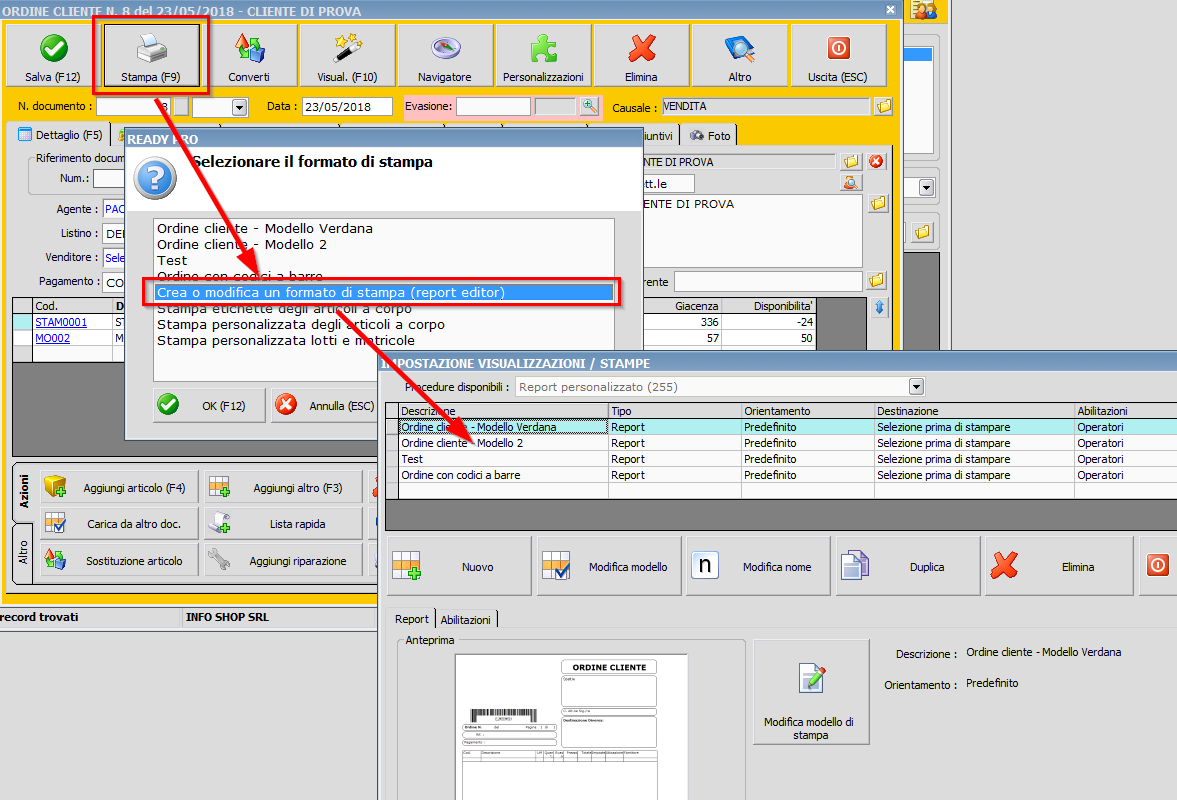The height and width of the screenshot is (800, 1177).
Task: Switch to Dettaglio (F5) tab
Action: (x=62, y=135)
